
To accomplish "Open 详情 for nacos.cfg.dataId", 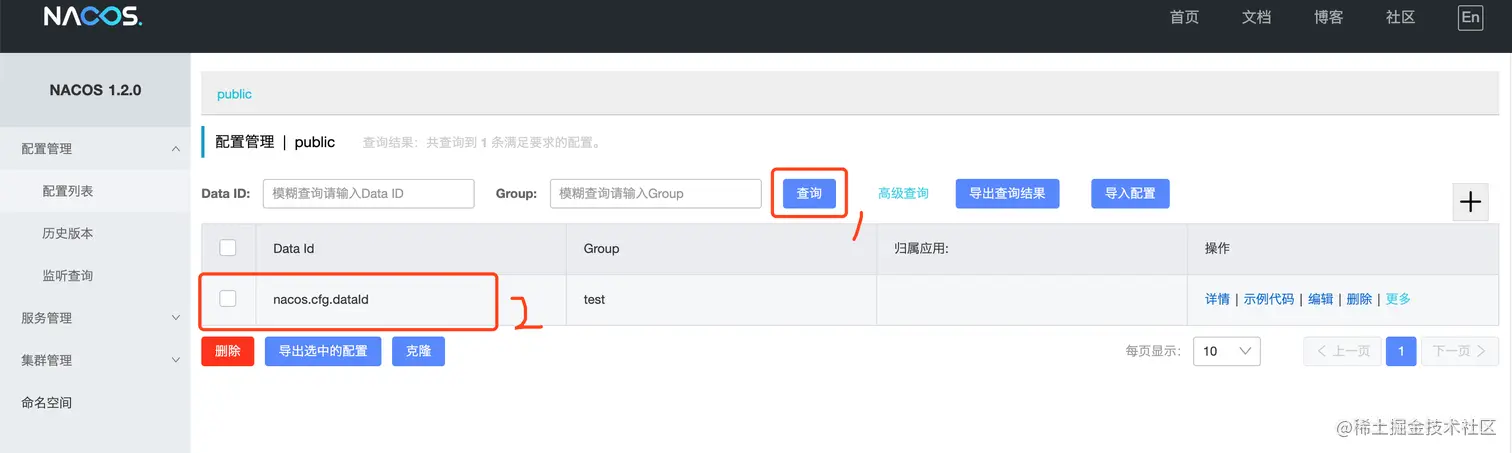I will tap(1217, 299).
